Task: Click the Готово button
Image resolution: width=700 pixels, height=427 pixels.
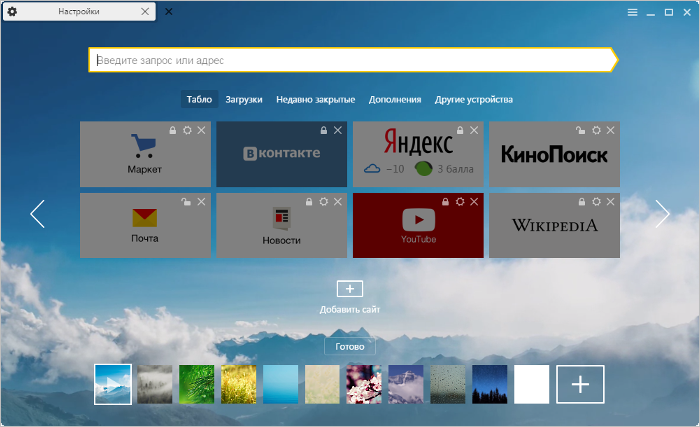Action: (x=350, y=347)
